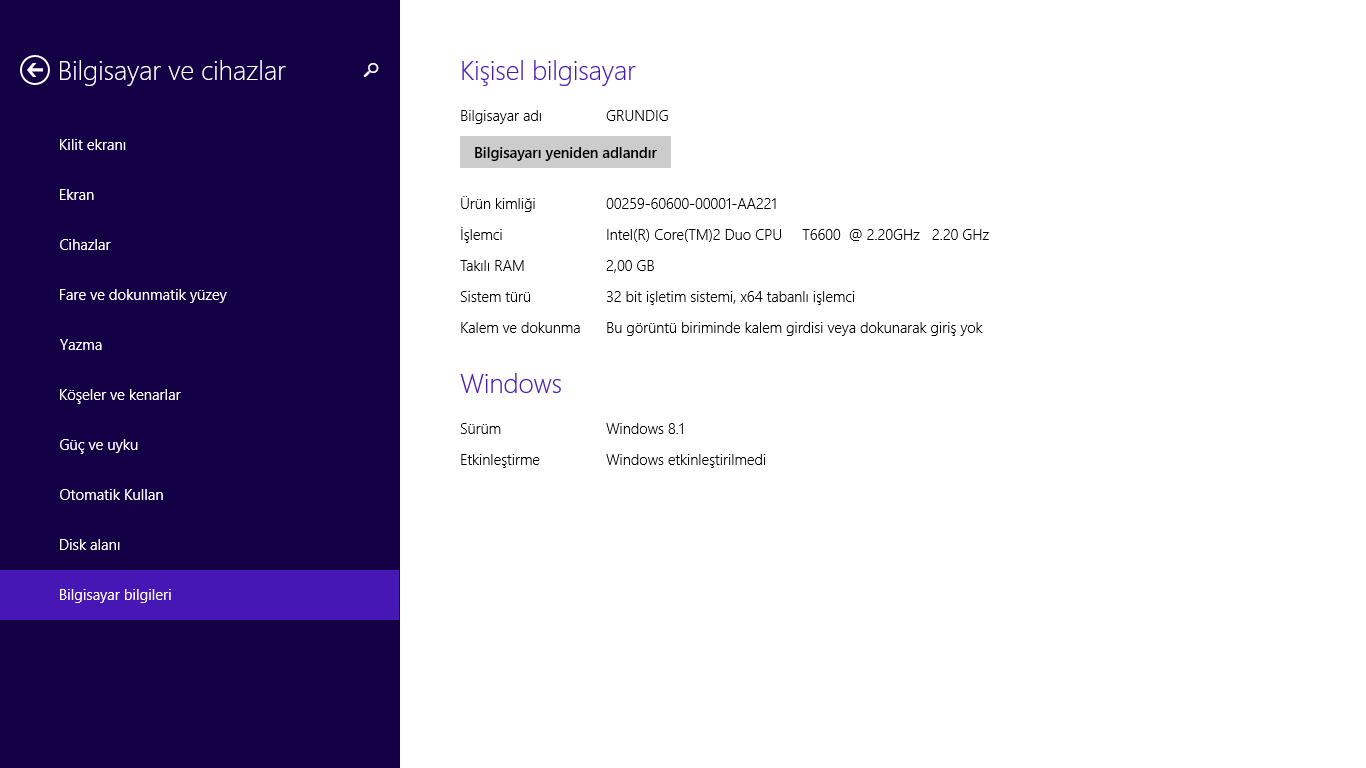Go to Cihazlar settings
1366x768 pixels.
coord(200,245)
